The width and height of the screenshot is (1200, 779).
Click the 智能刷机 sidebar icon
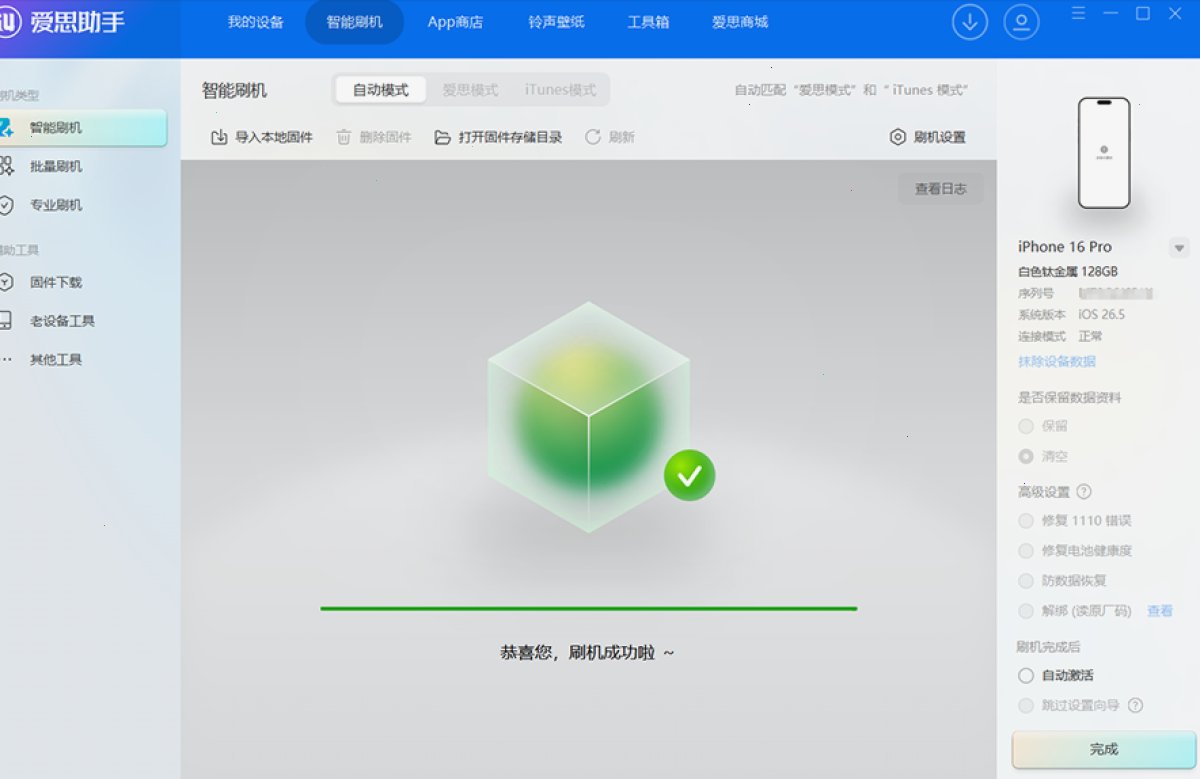coord(6,128)
